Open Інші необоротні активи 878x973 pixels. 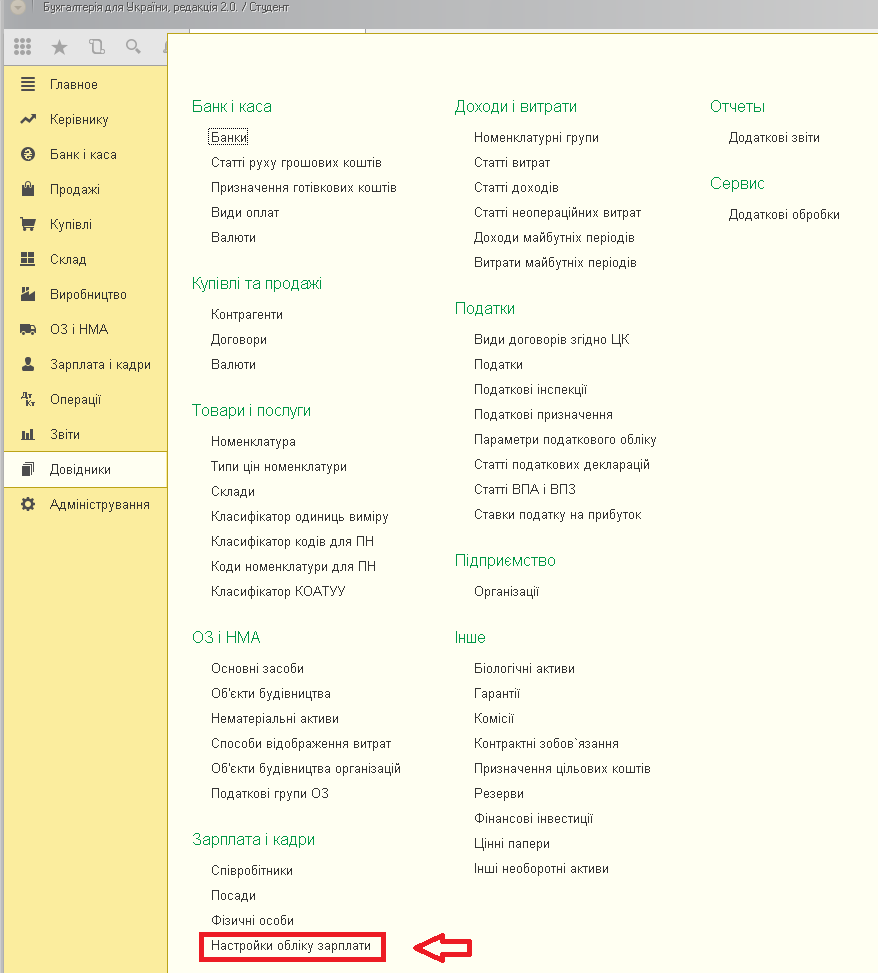click(541, 869)
